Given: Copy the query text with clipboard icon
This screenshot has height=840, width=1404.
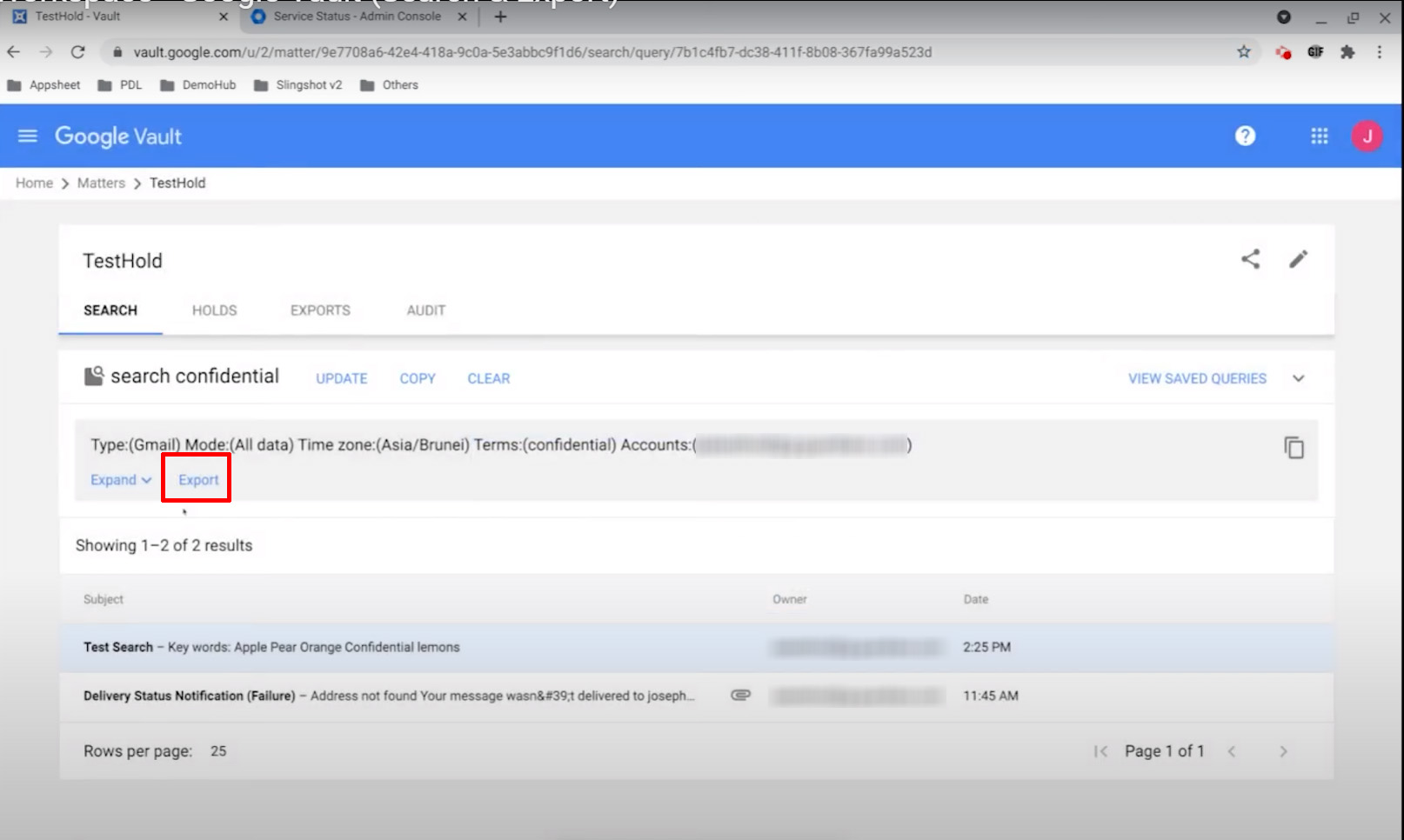Looking at the screenshot, I should coord(1294,447).
